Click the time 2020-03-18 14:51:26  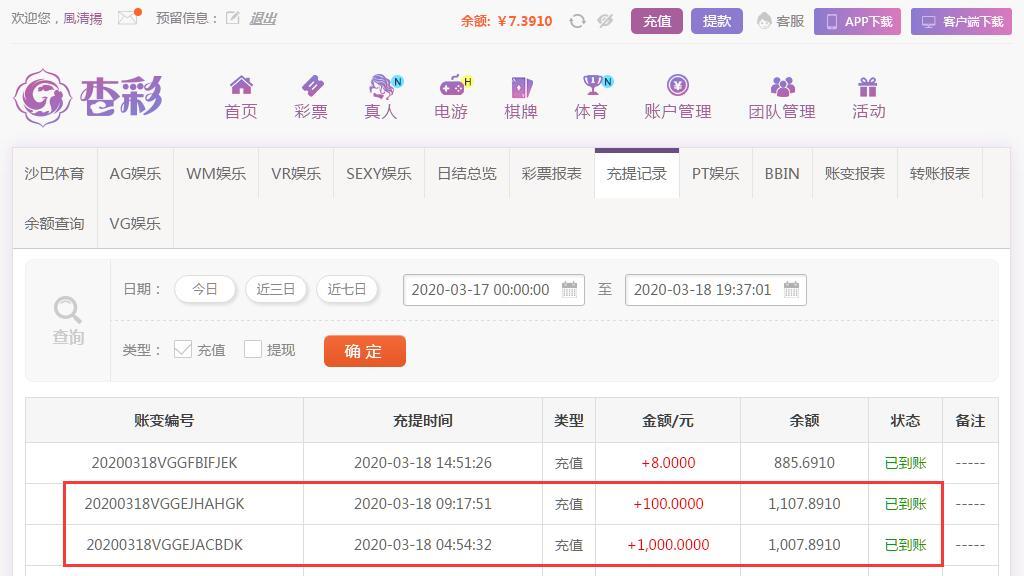pos(423,463)
